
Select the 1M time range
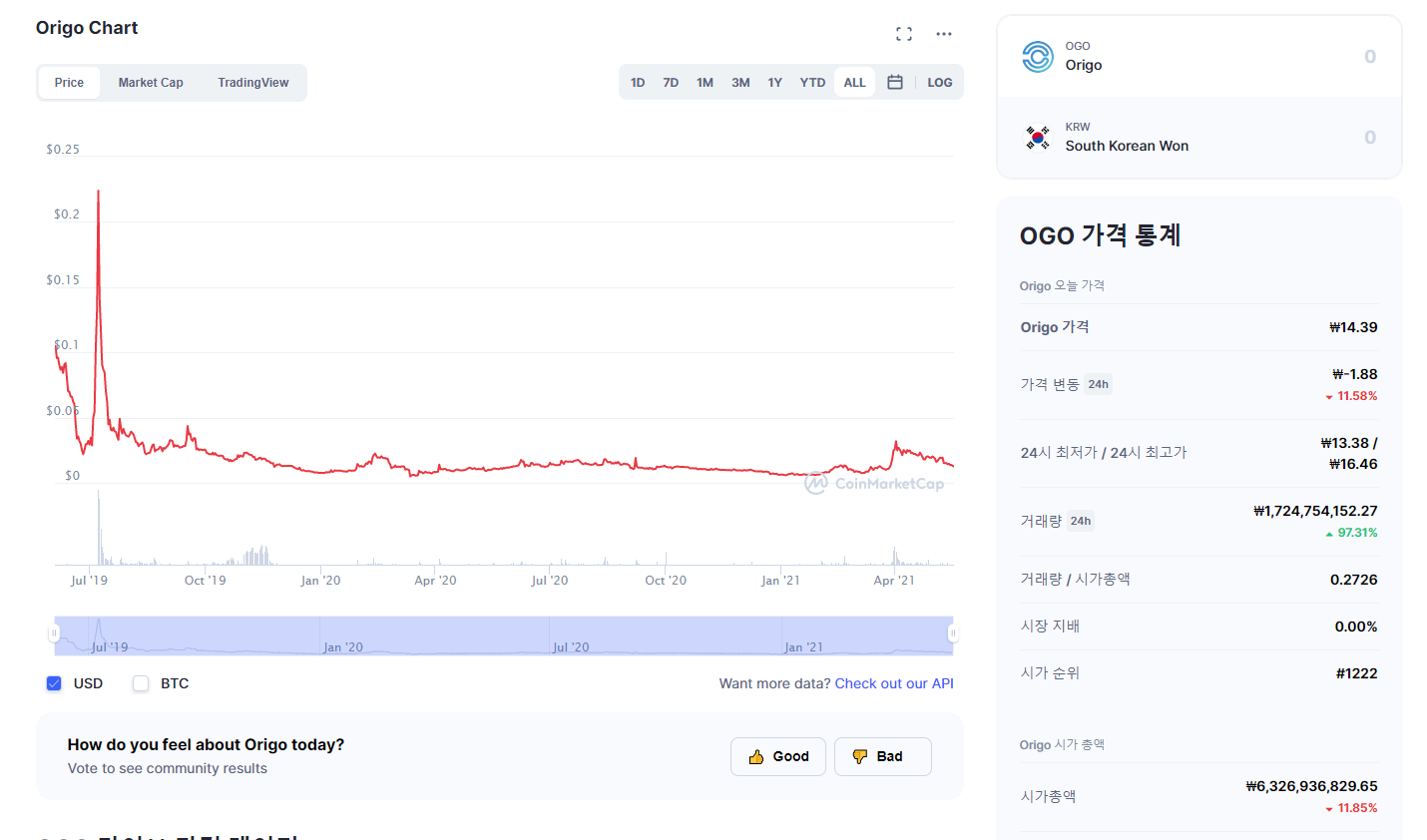coord(705,83)
